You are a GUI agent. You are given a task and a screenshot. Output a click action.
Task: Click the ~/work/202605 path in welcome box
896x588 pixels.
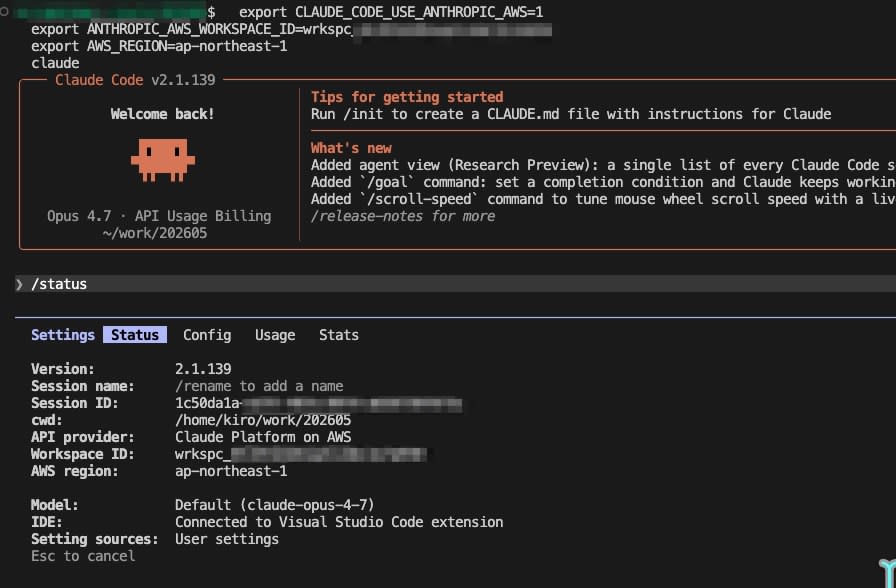[x=155, y=233]
